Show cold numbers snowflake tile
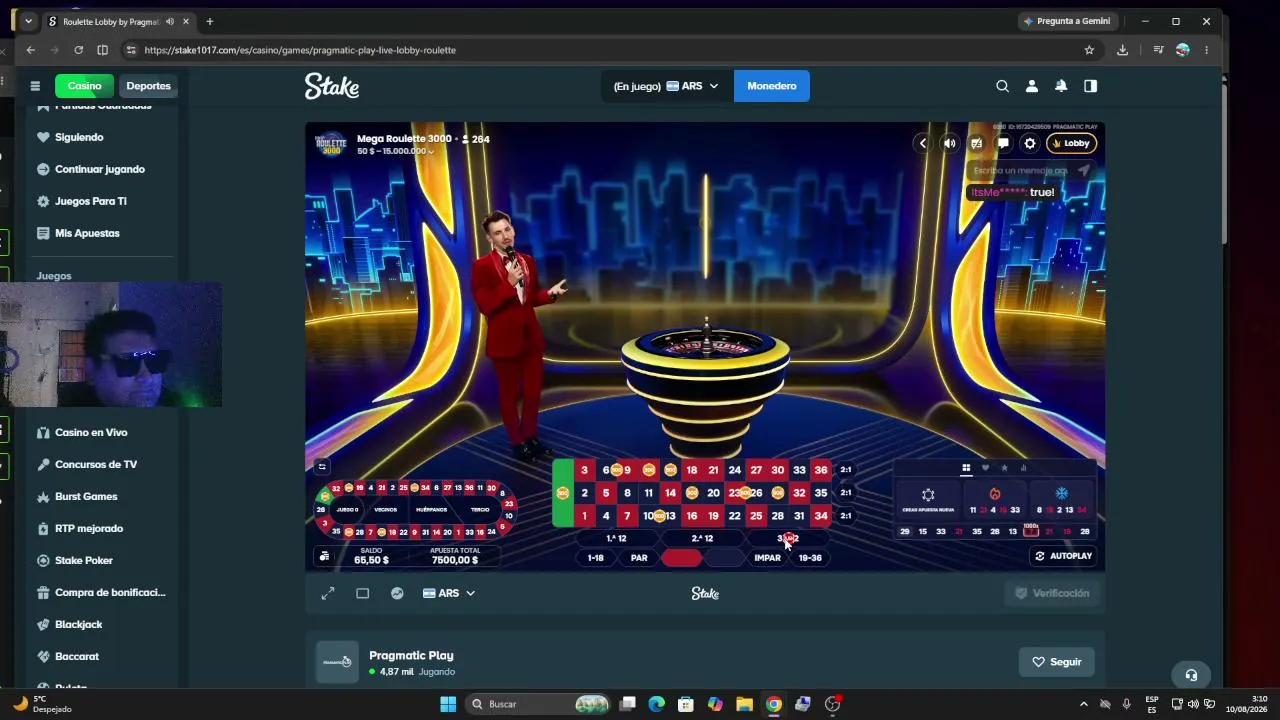 click(1062, 499)
